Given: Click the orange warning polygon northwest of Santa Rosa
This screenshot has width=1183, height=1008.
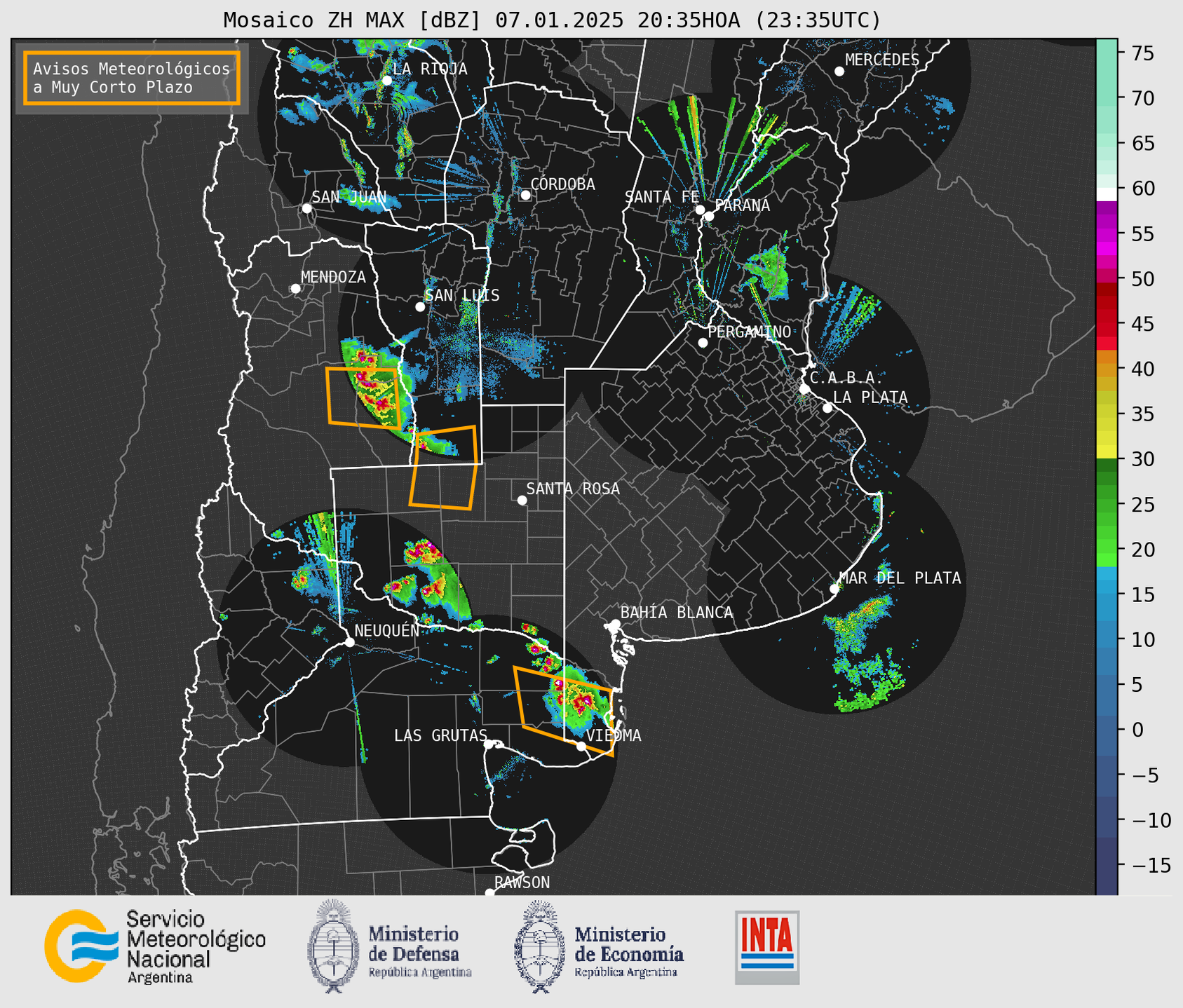Looking at the screenshot, I should 444,468.
